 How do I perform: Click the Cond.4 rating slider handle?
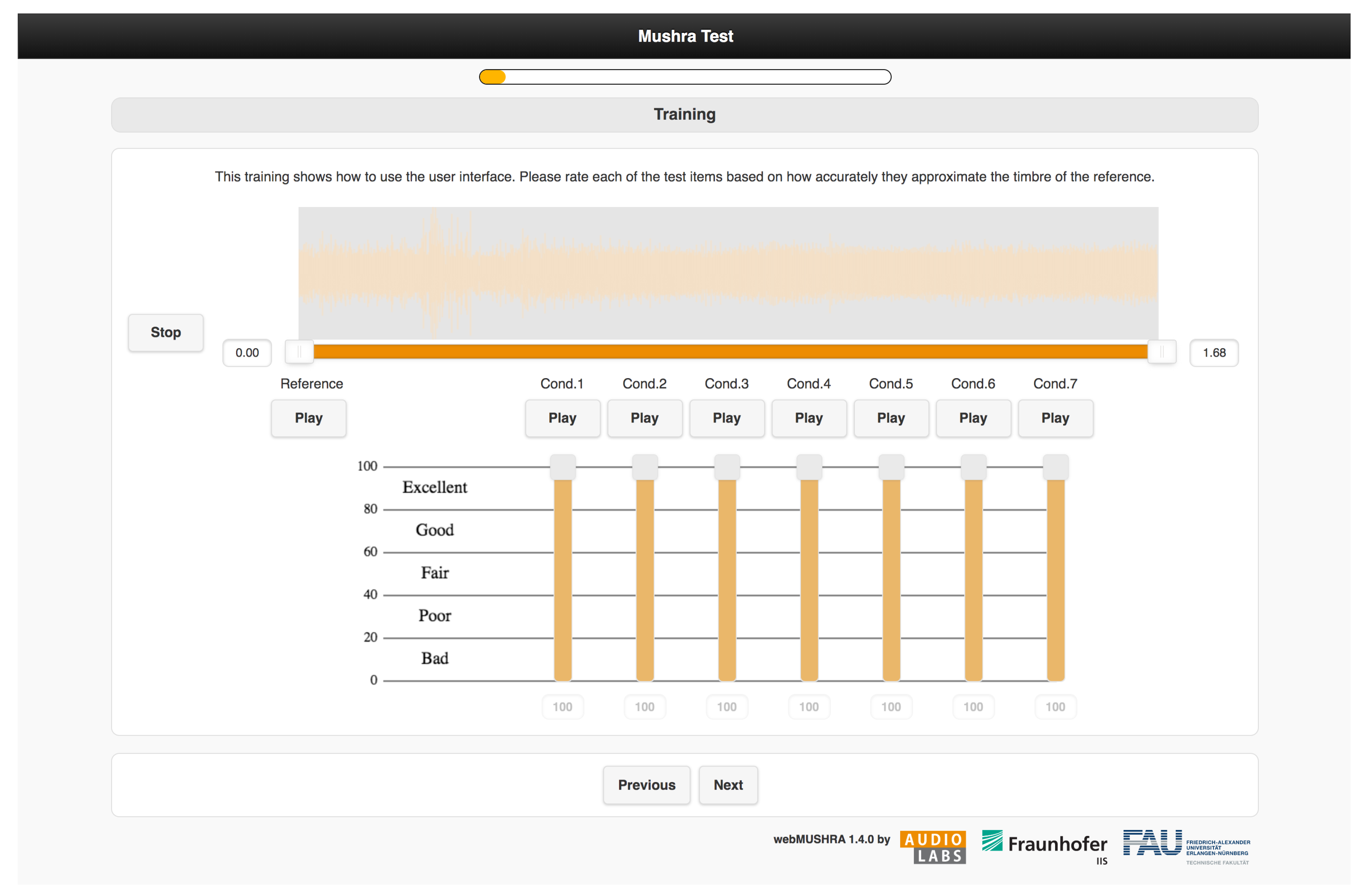(809, 467)
